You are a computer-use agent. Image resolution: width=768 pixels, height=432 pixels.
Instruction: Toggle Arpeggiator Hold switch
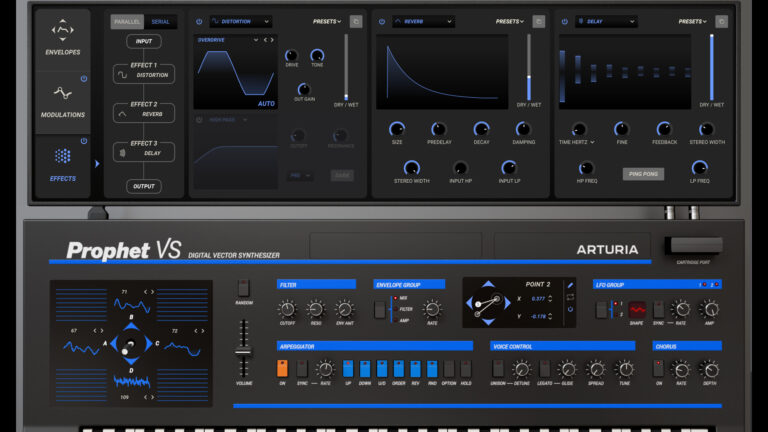466,368
